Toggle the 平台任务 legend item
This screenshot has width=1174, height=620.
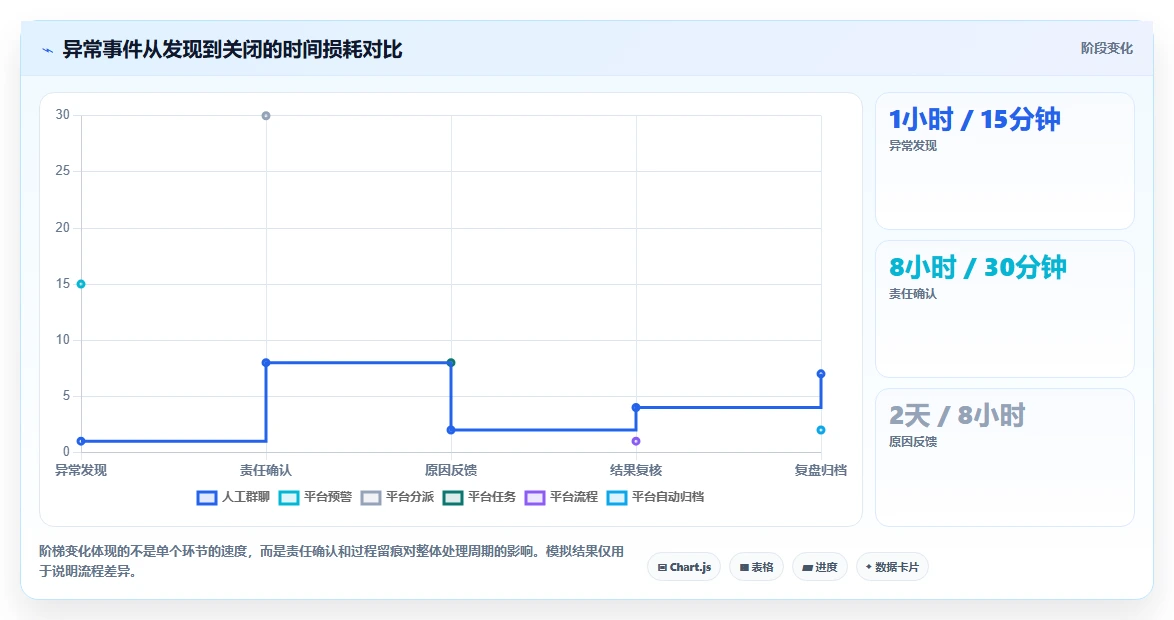coord(479,497)
